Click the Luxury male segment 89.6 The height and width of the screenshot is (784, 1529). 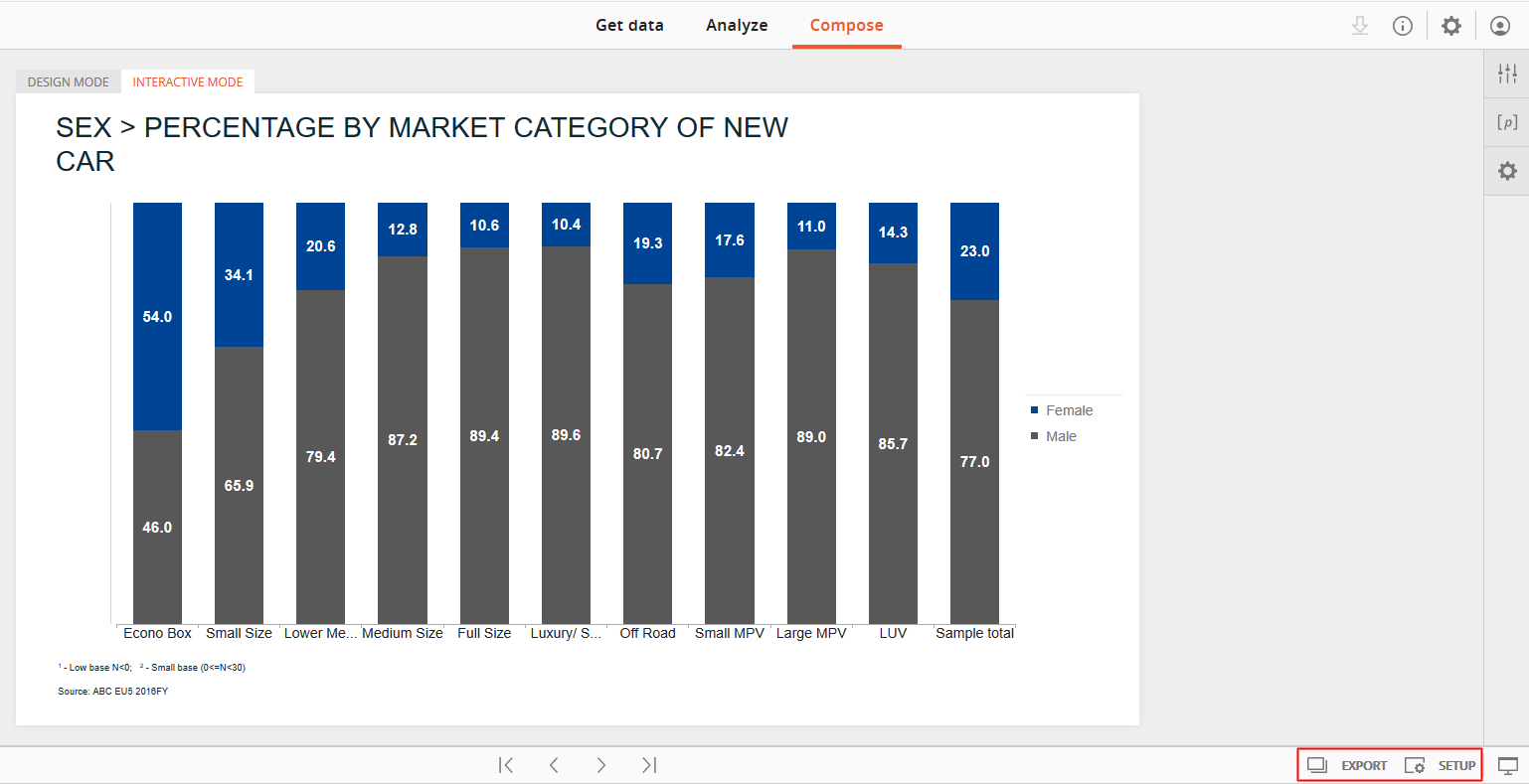pyautogui.click(x=566, y=435)
